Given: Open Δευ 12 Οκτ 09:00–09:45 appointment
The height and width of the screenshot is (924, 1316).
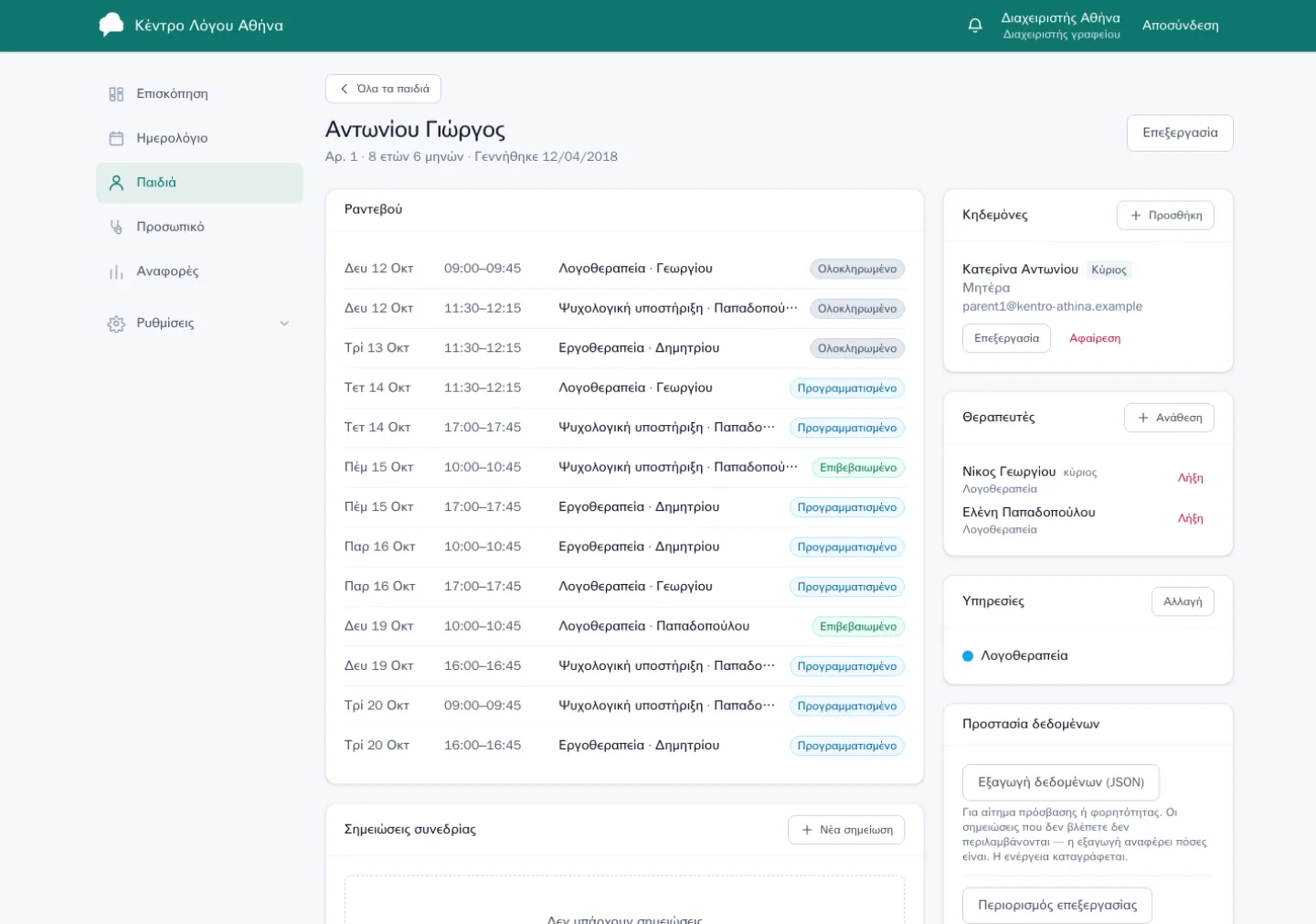Looking at the screenshot, I should (x=624, y=269).
